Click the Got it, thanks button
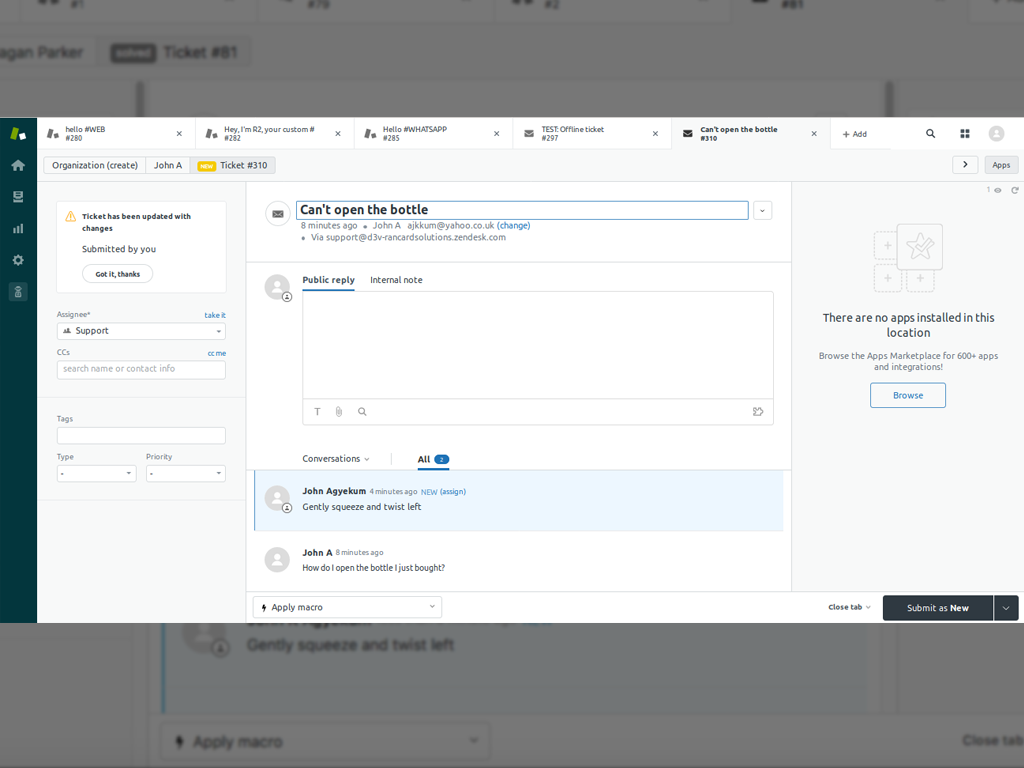The width and height of the screenshot is (1024, 768). click(117, 274)
